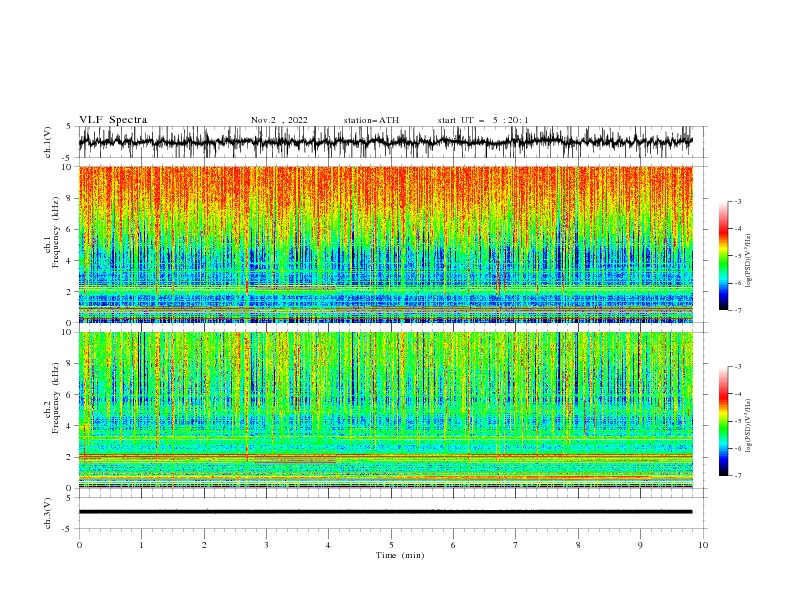Click ch.1 colorbar 'log(PSD)(V²/Hz)' label
792x612 pixels.
(x=749, y=261)
